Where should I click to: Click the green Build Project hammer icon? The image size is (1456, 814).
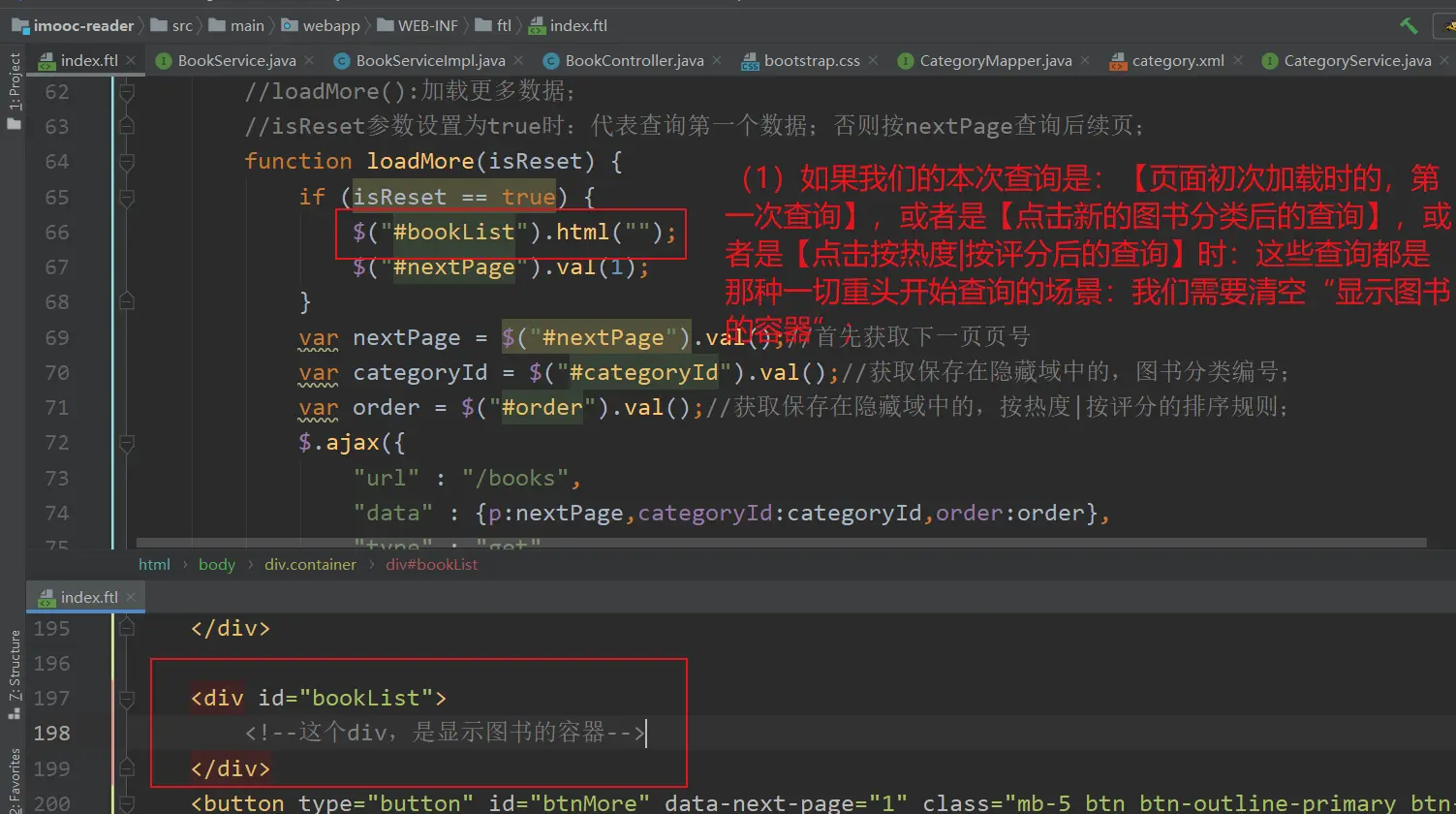coord(1408,26)
